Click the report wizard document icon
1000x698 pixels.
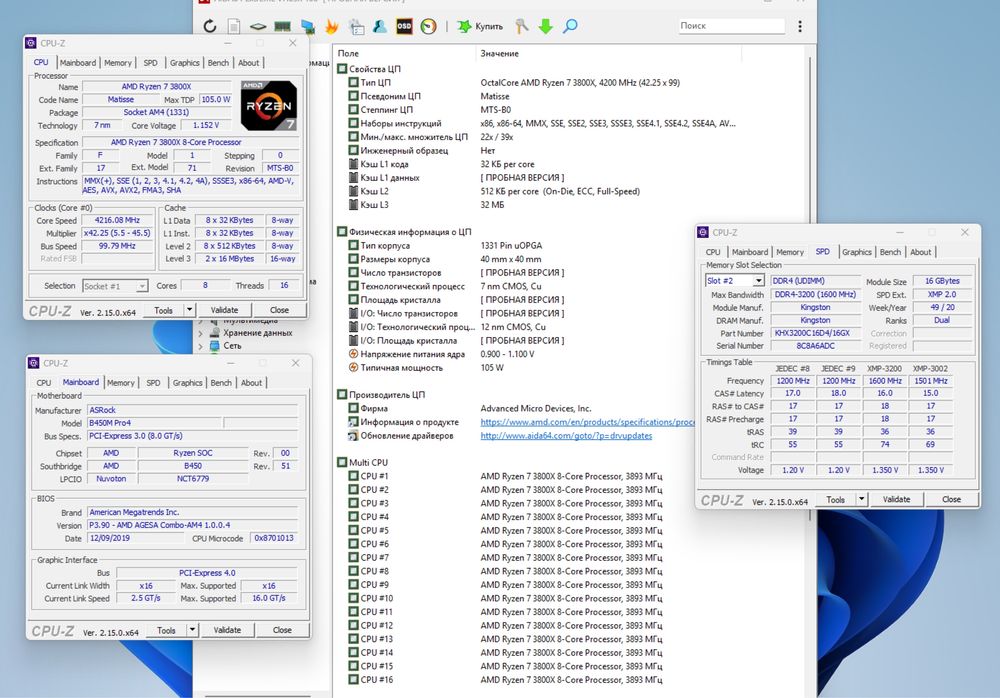click(357, 26)
